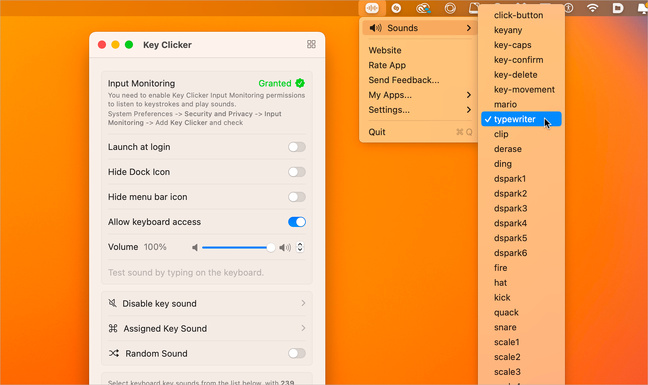This screenshot has height=385, width=648.
Task: Click the shuffle icon beside Random Sound
Action: click(x=114, y=353)
